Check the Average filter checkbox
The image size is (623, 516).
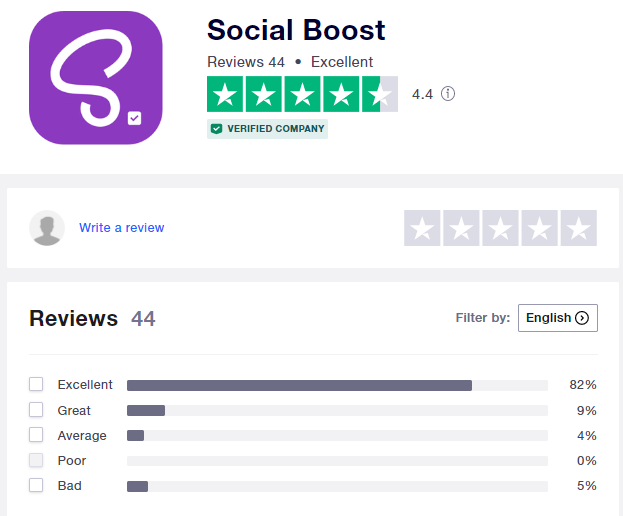pyautogui.click(x=36, y=435)
